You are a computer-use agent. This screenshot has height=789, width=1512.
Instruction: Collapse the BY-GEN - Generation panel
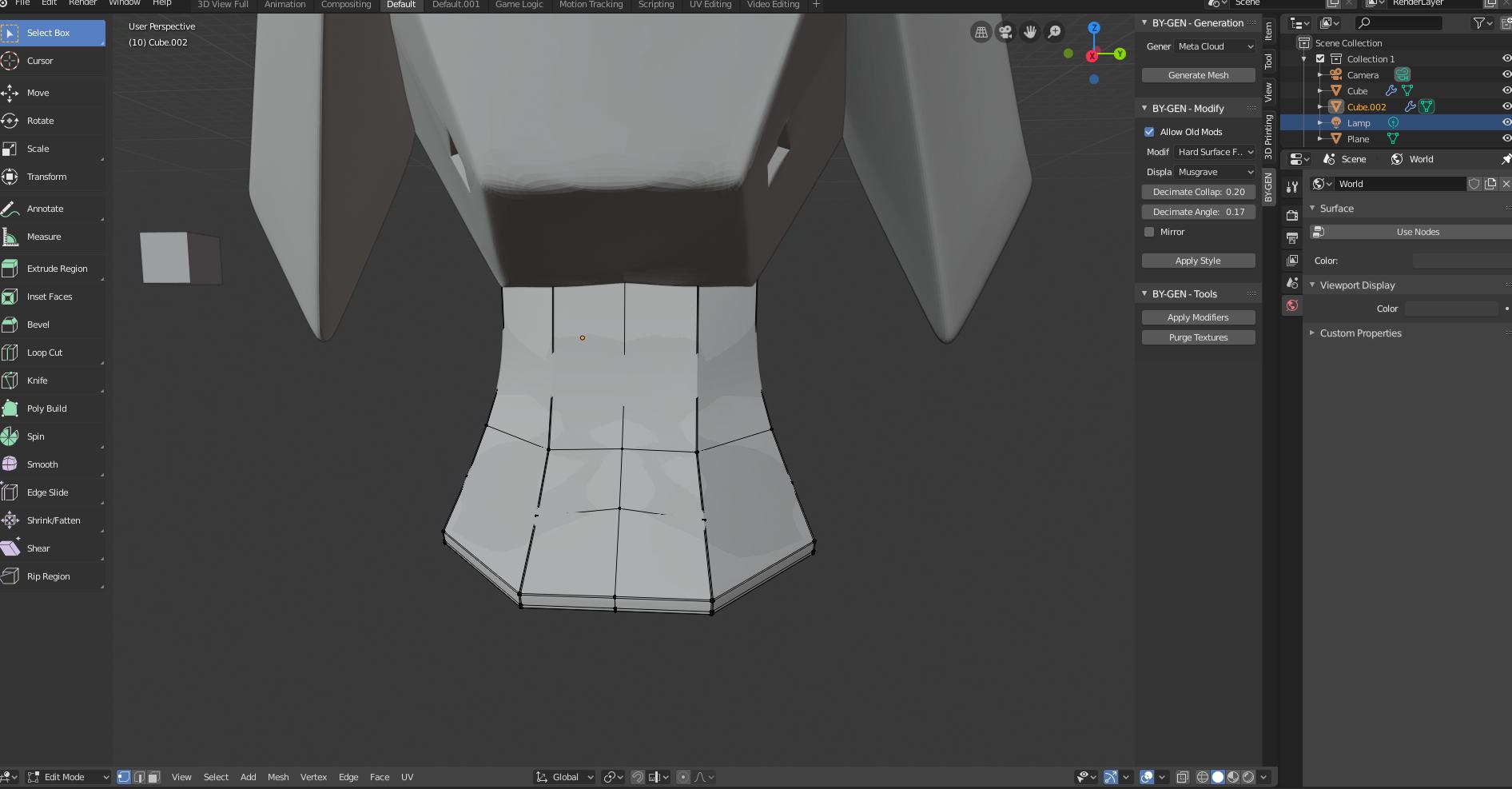(x=1144, y=23)
